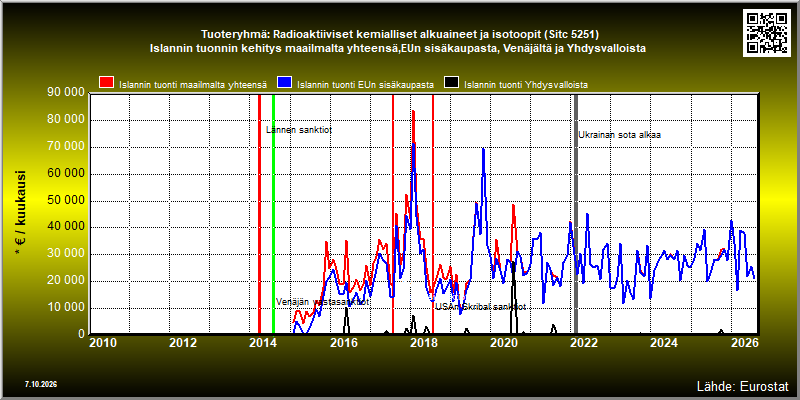Click the green vertical marker line

[273, 214]
